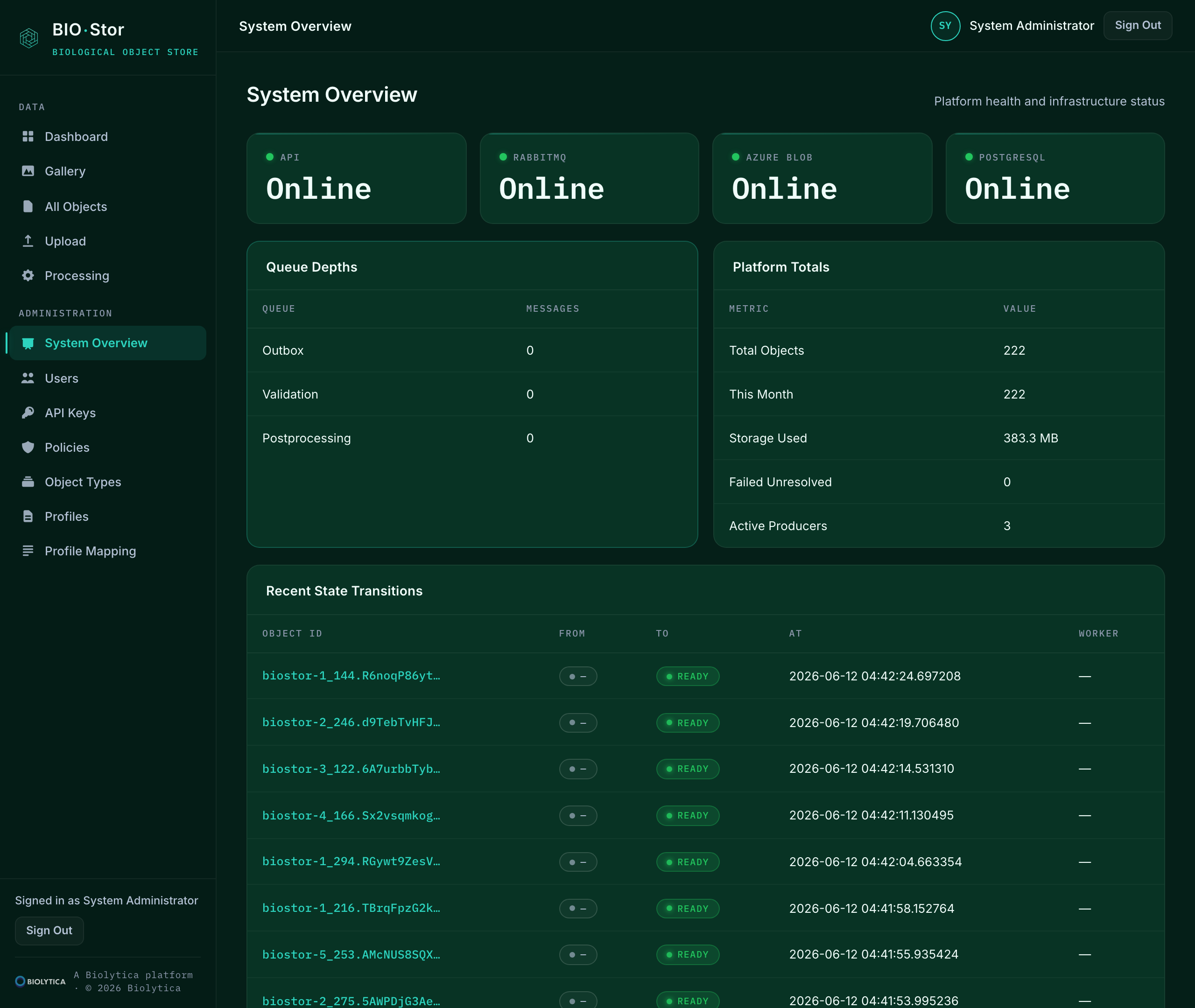Click the RabbitMQ green status dot
The image size is (1195, 1008).
[x=503, y=157]
